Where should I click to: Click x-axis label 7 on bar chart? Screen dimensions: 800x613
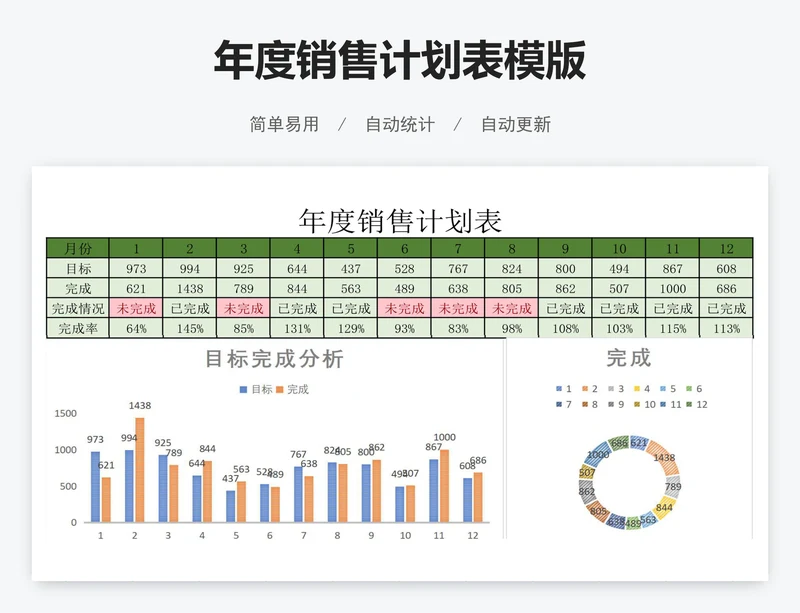304,535
